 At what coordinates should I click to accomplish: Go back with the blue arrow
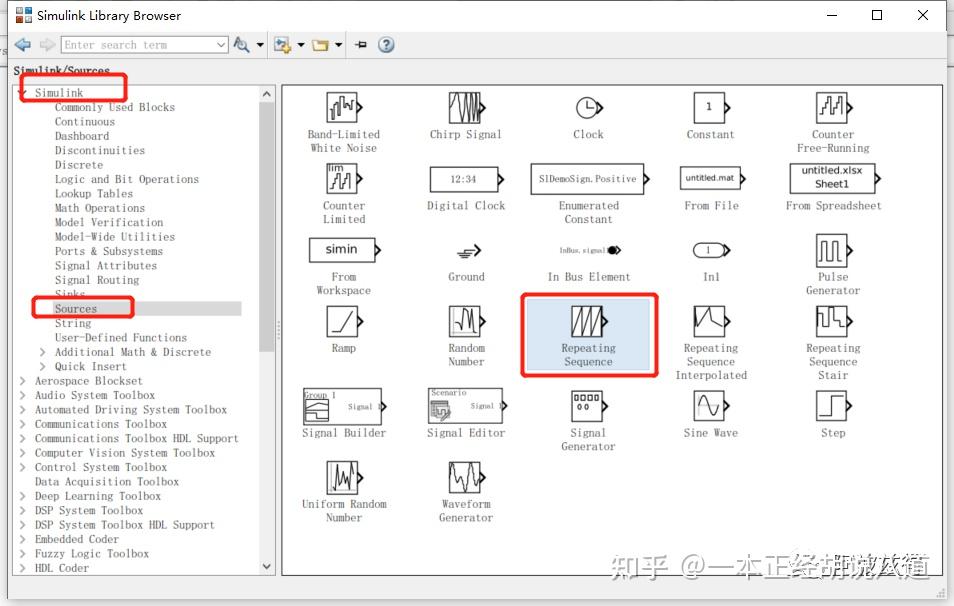point(23,44)
